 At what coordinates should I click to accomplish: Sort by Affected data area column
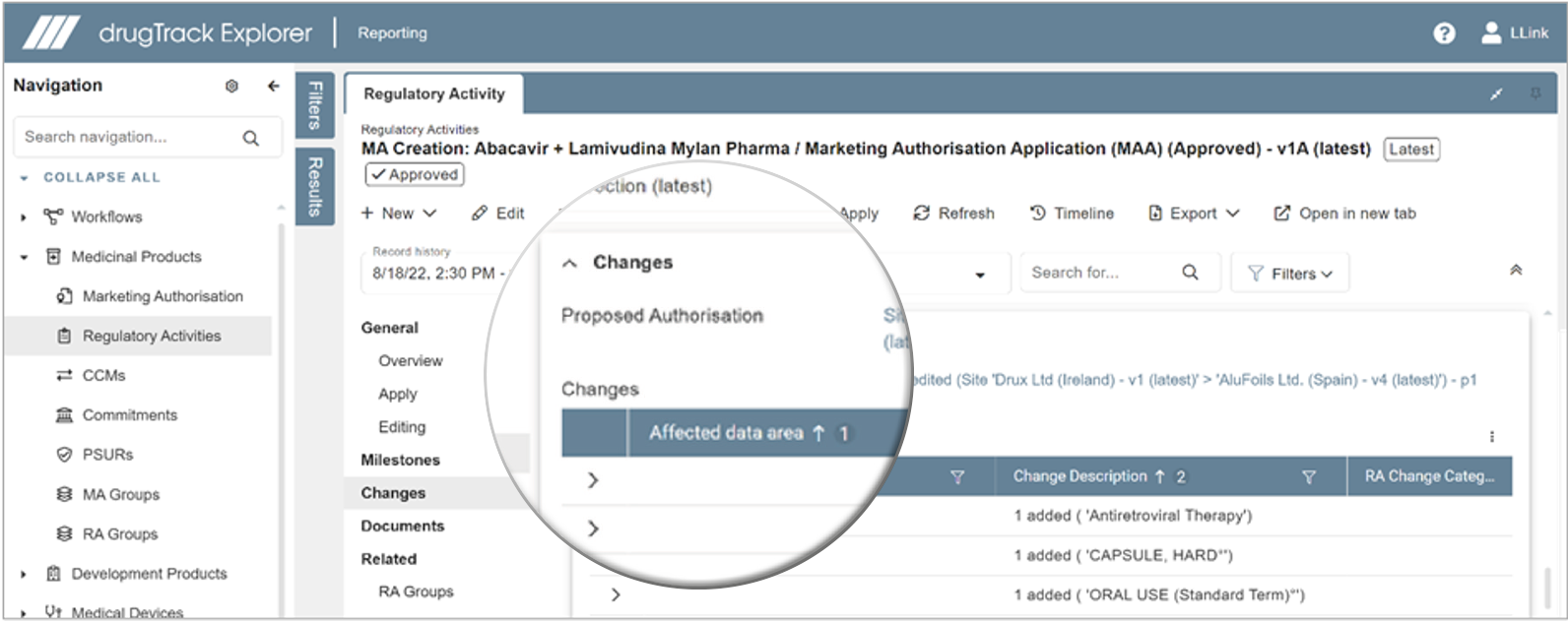point(726,433)
